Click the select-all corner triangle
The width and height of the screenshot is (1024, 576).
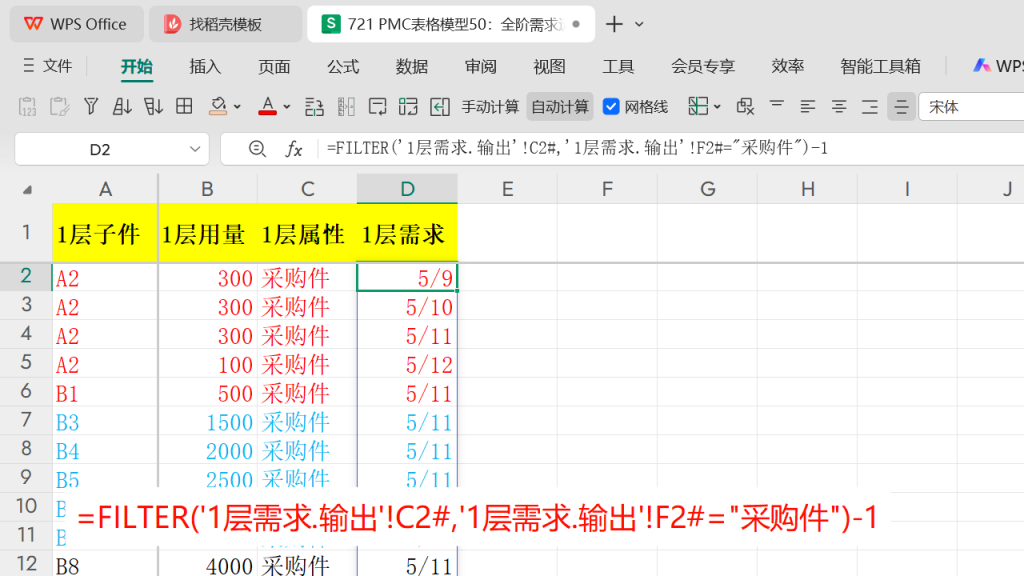pos(27,190)
